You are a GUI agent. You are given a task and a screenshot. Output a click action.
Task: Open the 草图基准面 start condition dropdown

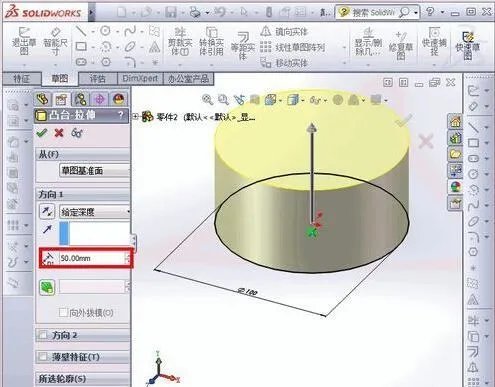tap(94, 171)
